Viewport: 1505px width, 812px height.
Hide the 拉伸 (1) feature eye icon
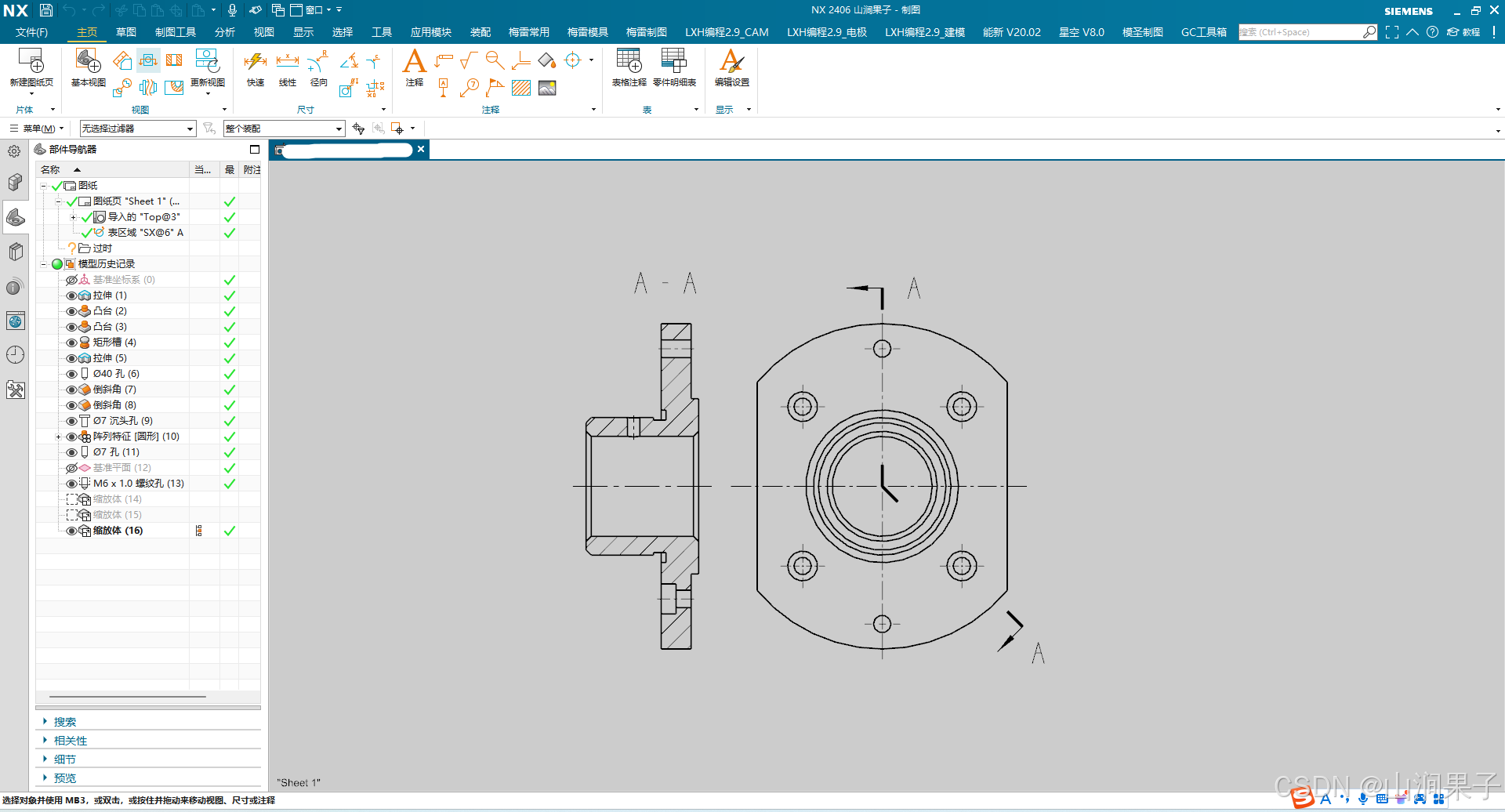point(71,295)
